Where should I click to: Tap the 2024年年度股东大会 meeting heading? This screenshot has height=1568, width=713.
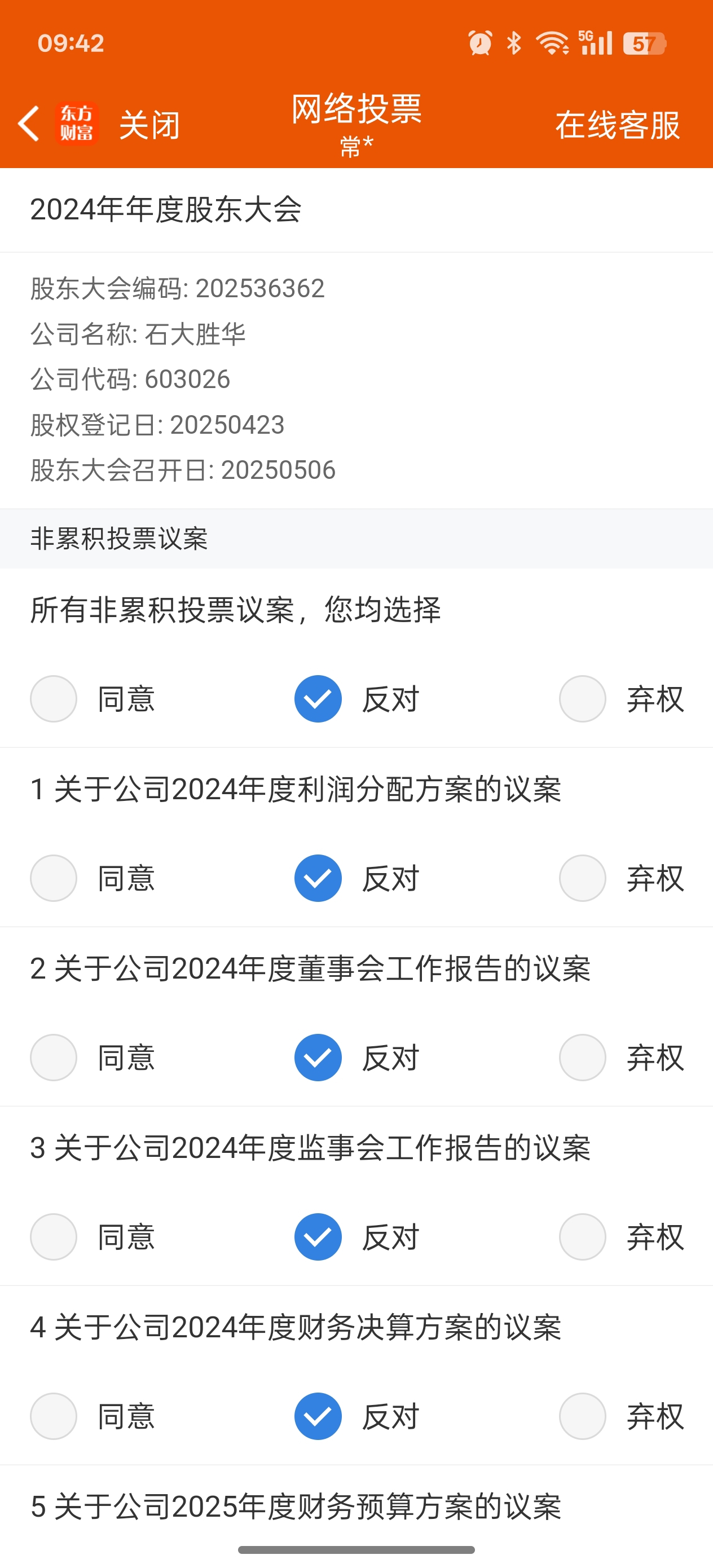coord(166,209)
